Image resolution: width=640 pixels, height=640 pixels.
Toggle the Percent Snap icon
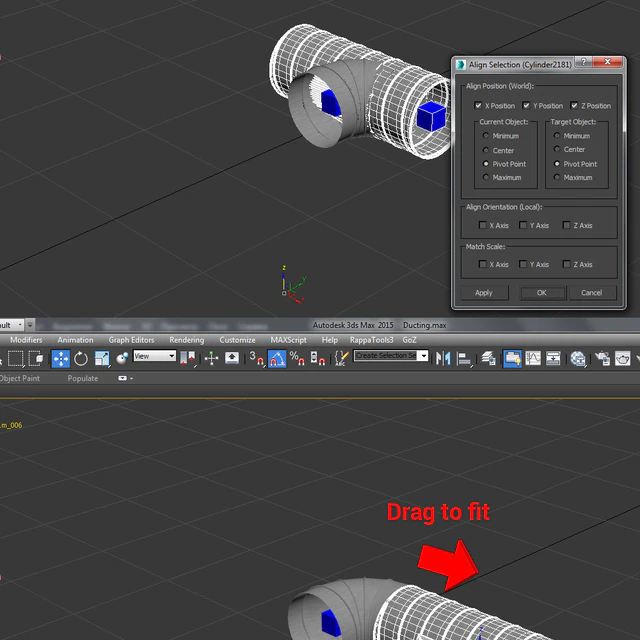(297, 358)
